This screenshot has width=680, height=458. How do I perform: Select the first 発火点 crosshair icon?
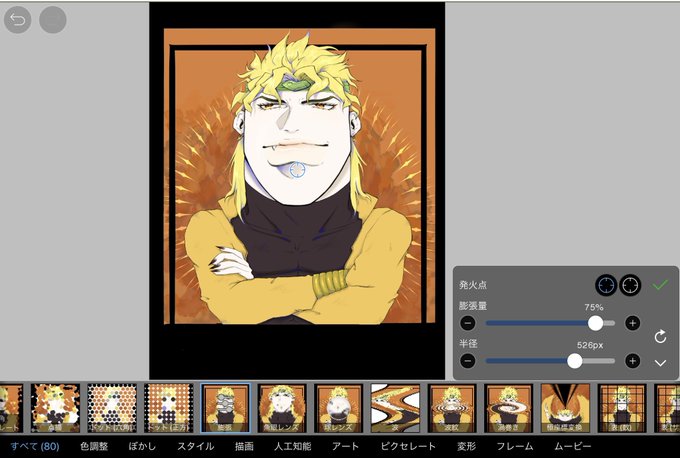click(x=606, y=285)
